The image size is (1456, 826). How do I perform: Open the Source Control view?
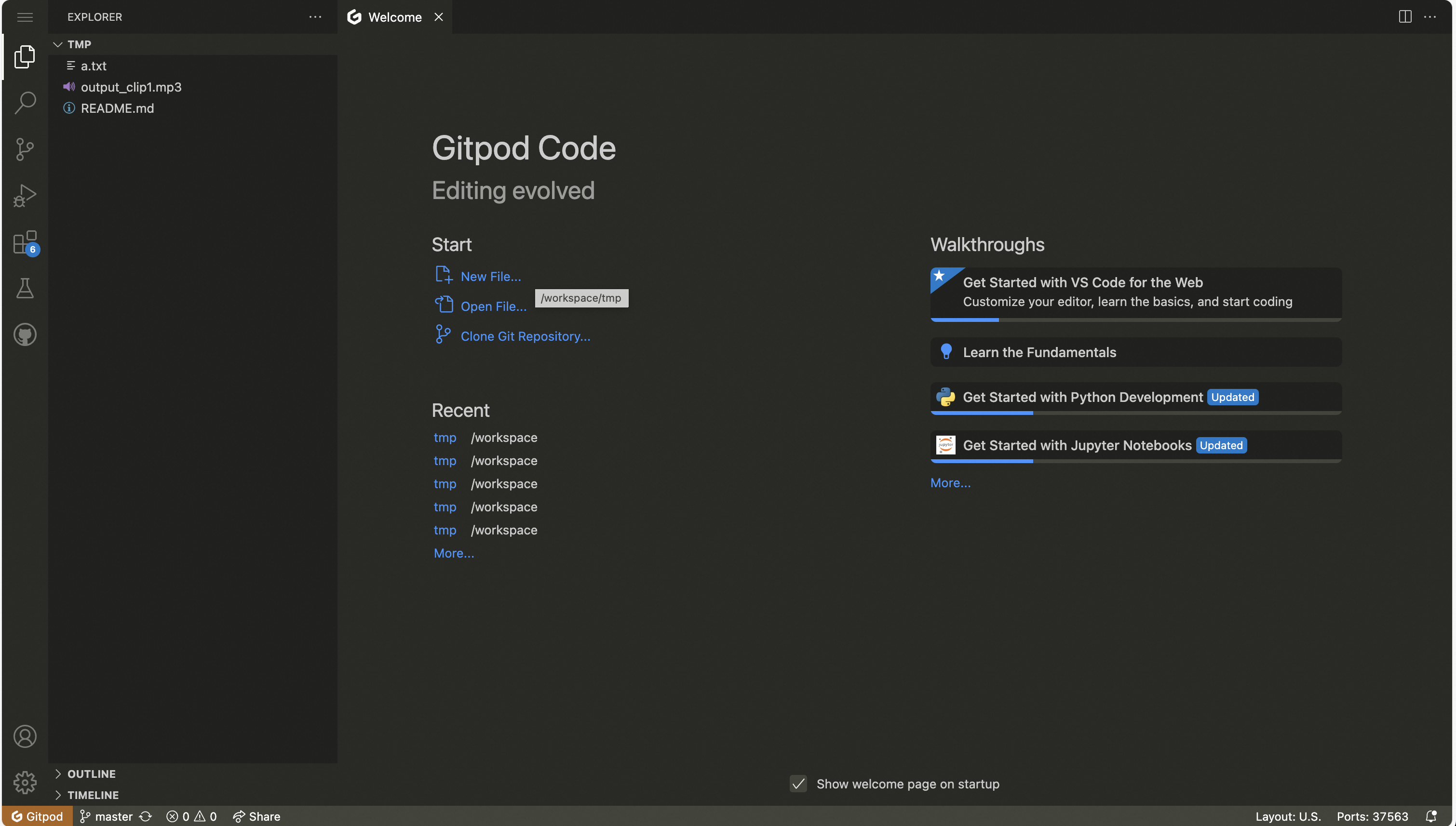25,149
